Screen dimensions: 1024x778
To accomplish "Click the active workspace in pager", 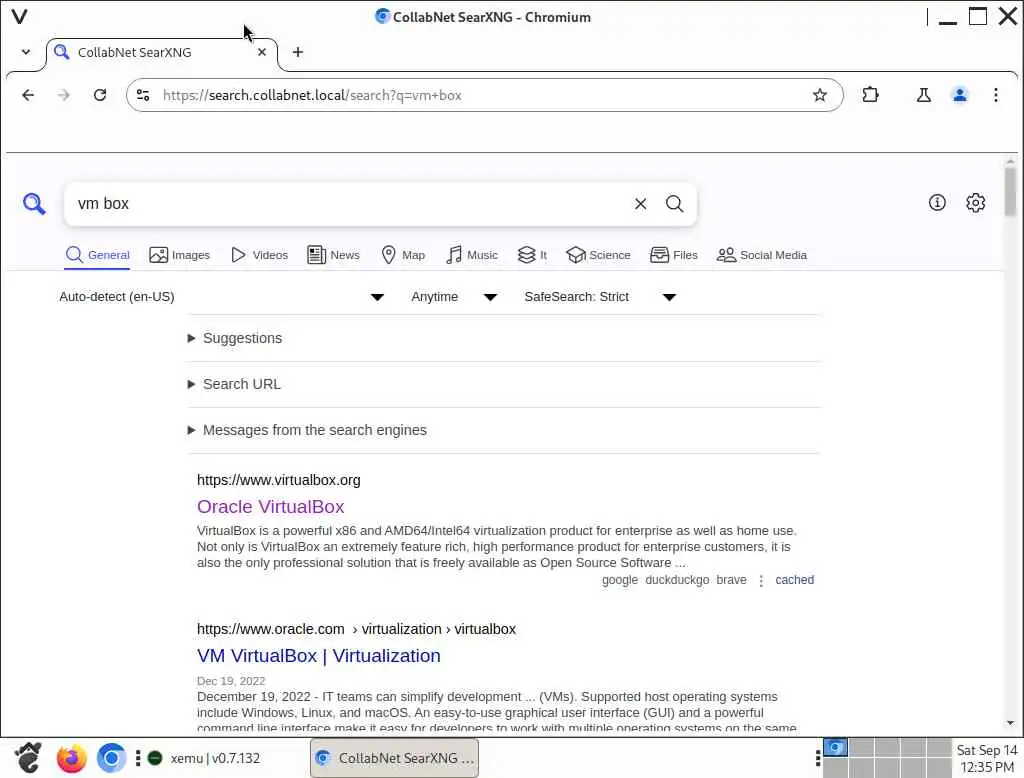I will coord(835,747).
